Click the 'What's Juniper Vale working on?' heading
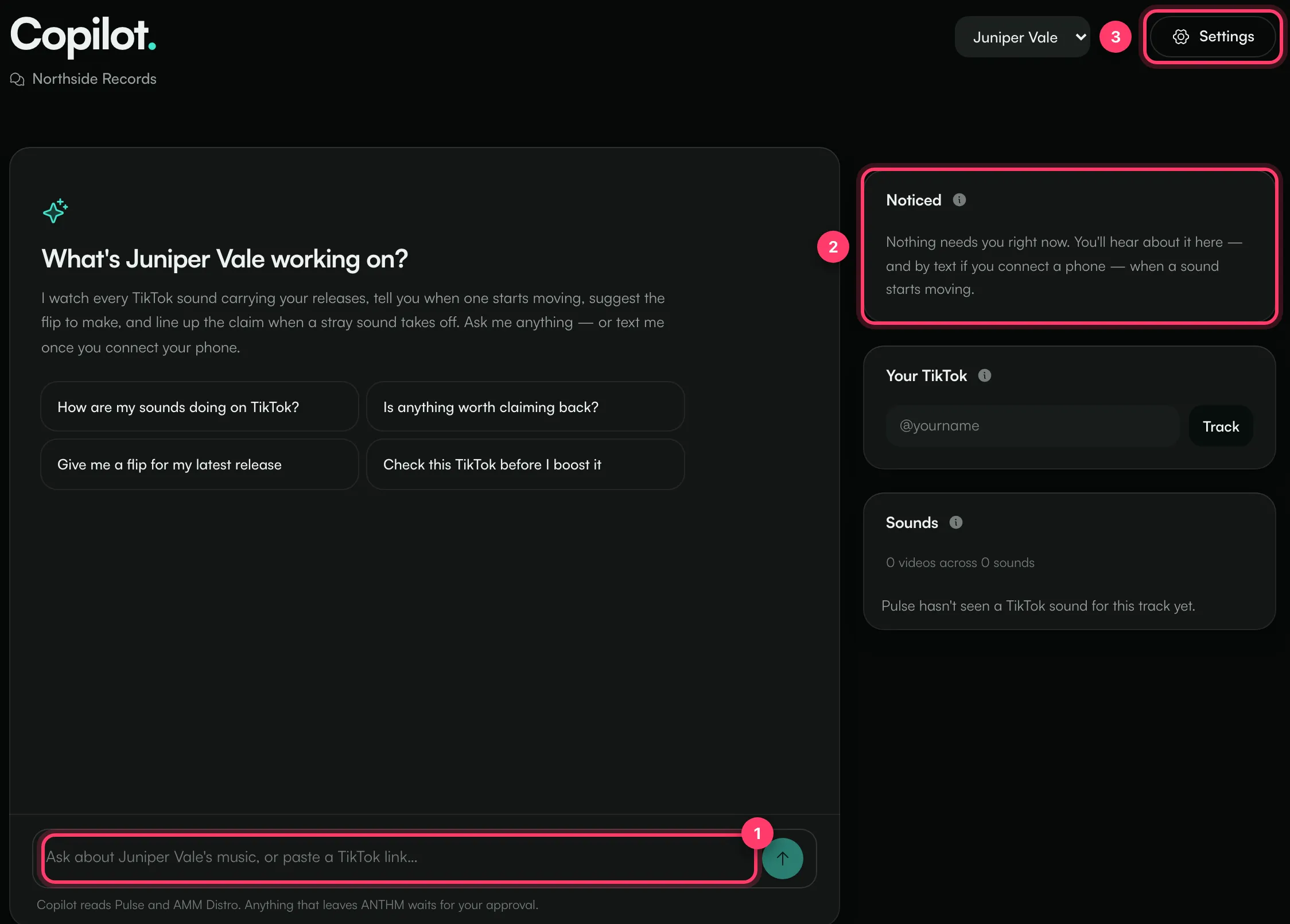The image size is (1290, 924). coord(224,259)
